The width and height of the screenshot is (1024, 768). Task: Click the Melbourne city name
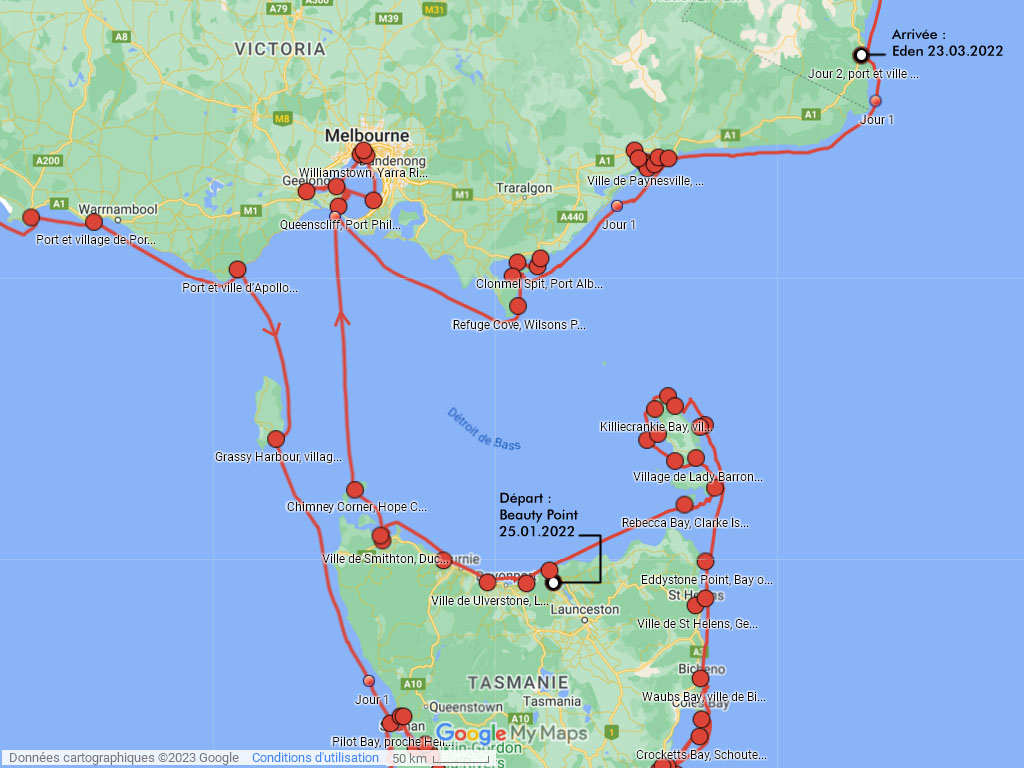click(x=367, y=136)
